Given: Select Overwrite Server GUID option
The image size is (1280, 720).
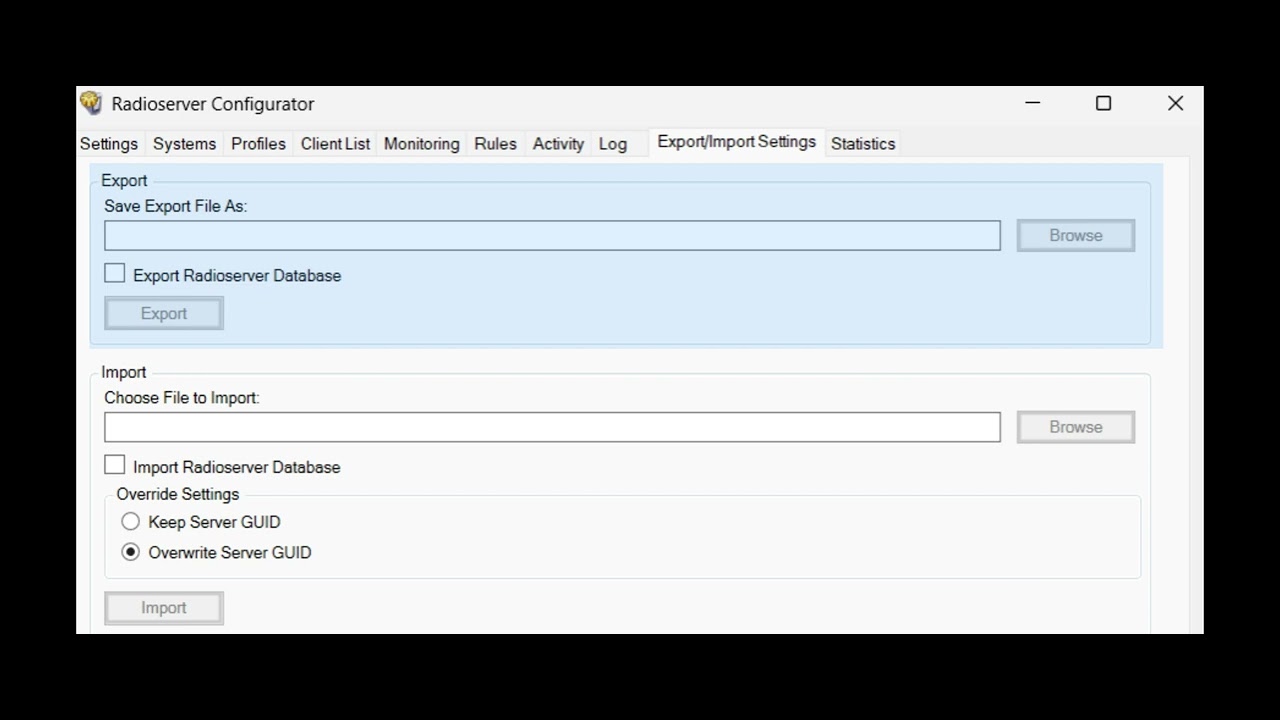Looking at the screenshot, I should pos(131,552).
